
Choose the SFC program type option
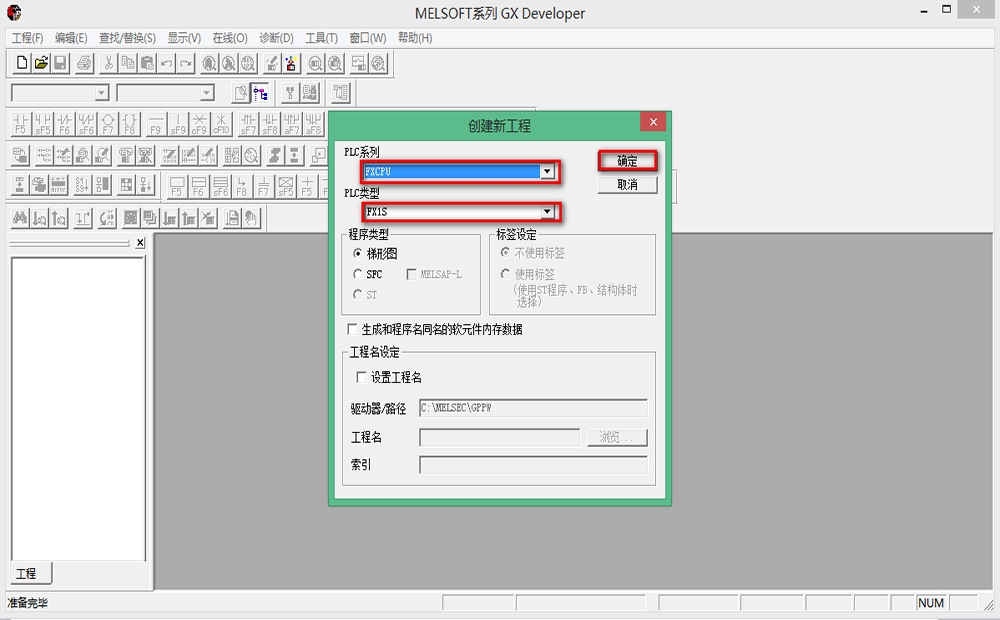point(358,274)
